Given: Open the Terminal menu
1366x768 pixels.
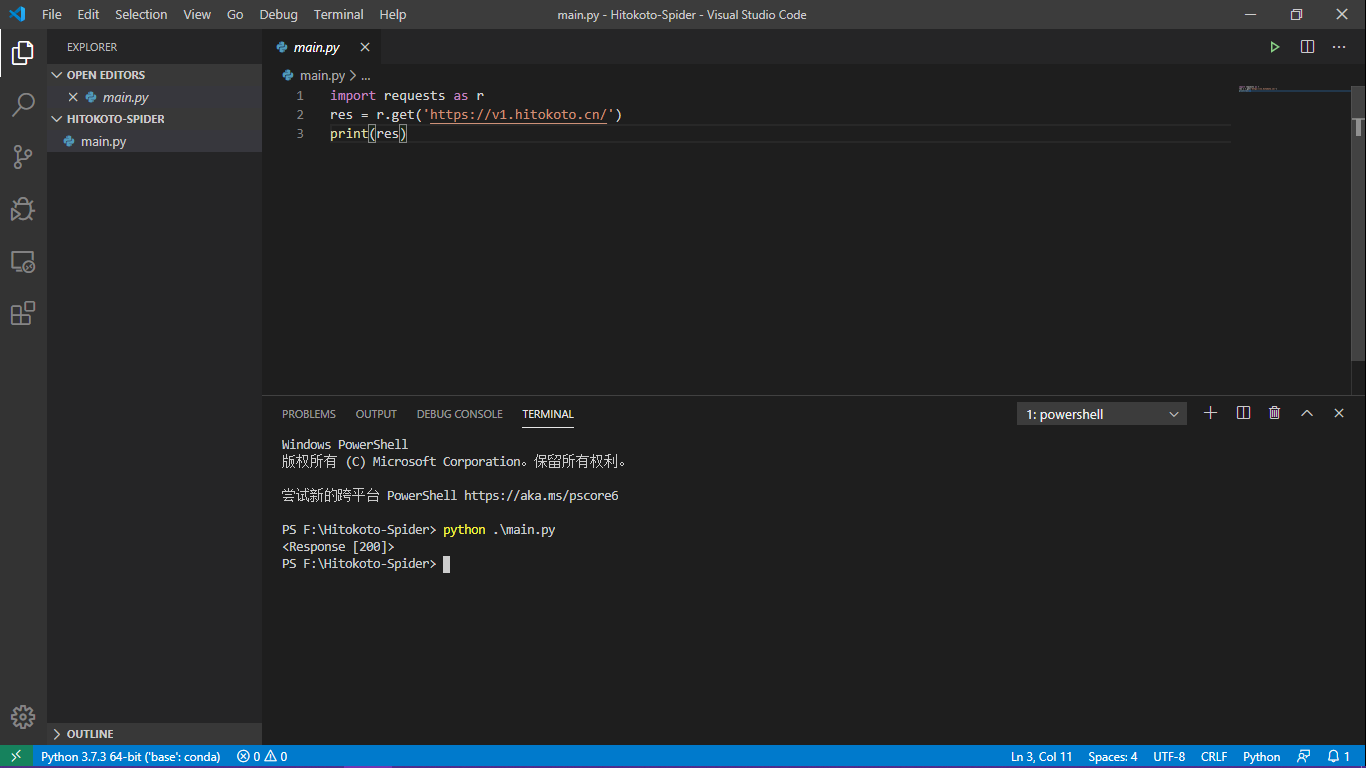Looking at the screenshot, I should [x=338, y=15].
